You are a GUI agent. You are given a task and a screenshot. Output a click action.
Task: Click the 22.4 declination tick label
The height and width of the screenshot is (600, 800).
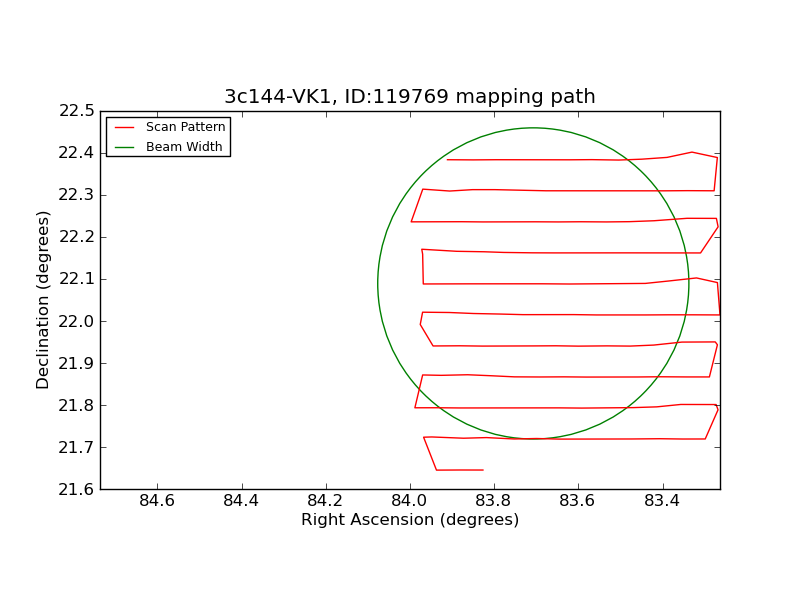click(x=77, y=153)
